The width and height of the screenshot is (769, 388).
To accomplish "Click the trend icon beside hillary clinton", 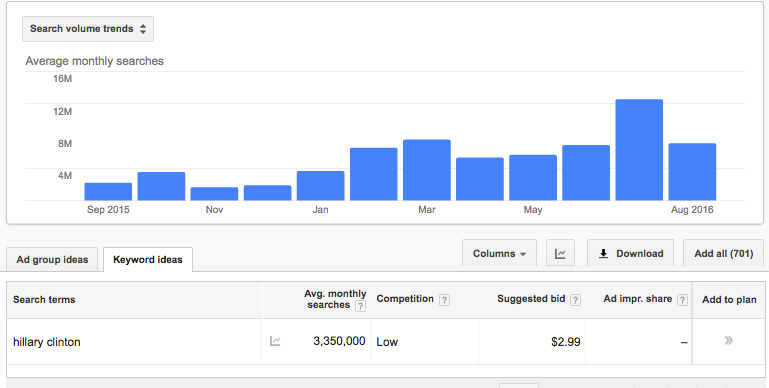I will coord(275,341).
